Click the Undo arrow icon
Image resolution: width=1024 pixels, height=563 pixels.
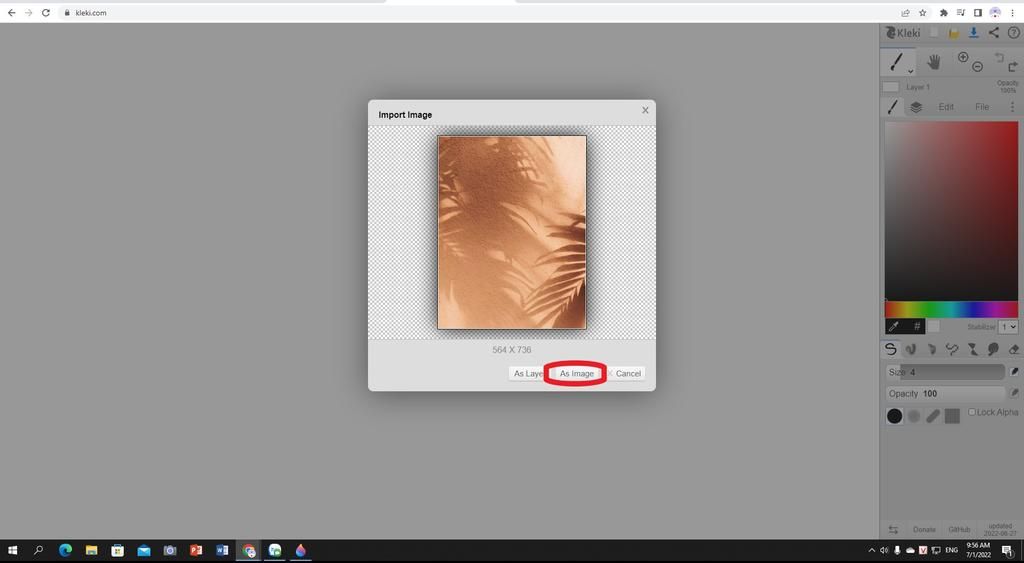[999, 57]
